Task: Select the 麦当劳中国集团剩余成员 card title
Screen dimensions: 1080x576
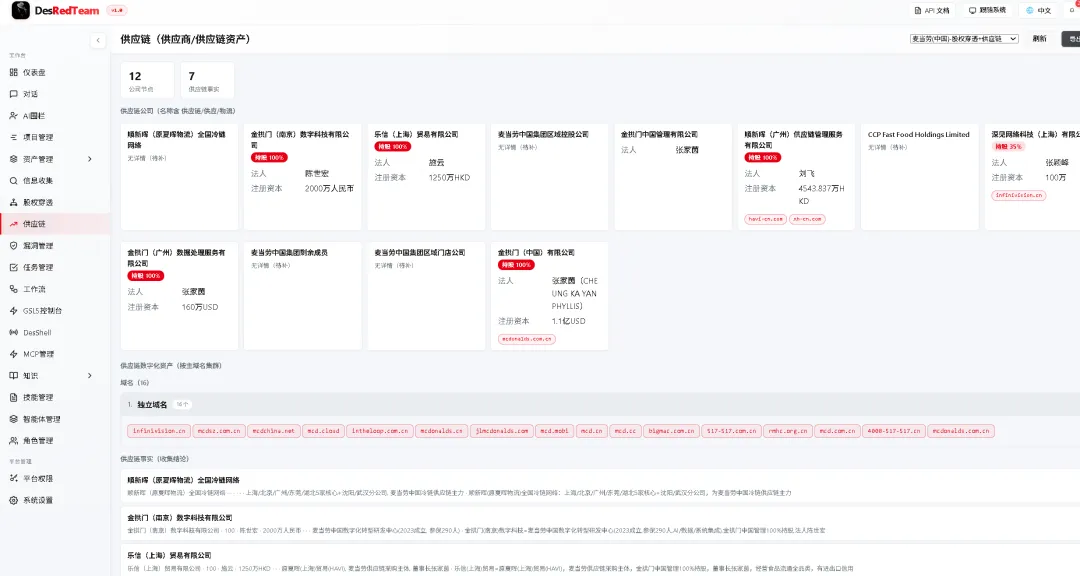Action: [x=289, y=252]
